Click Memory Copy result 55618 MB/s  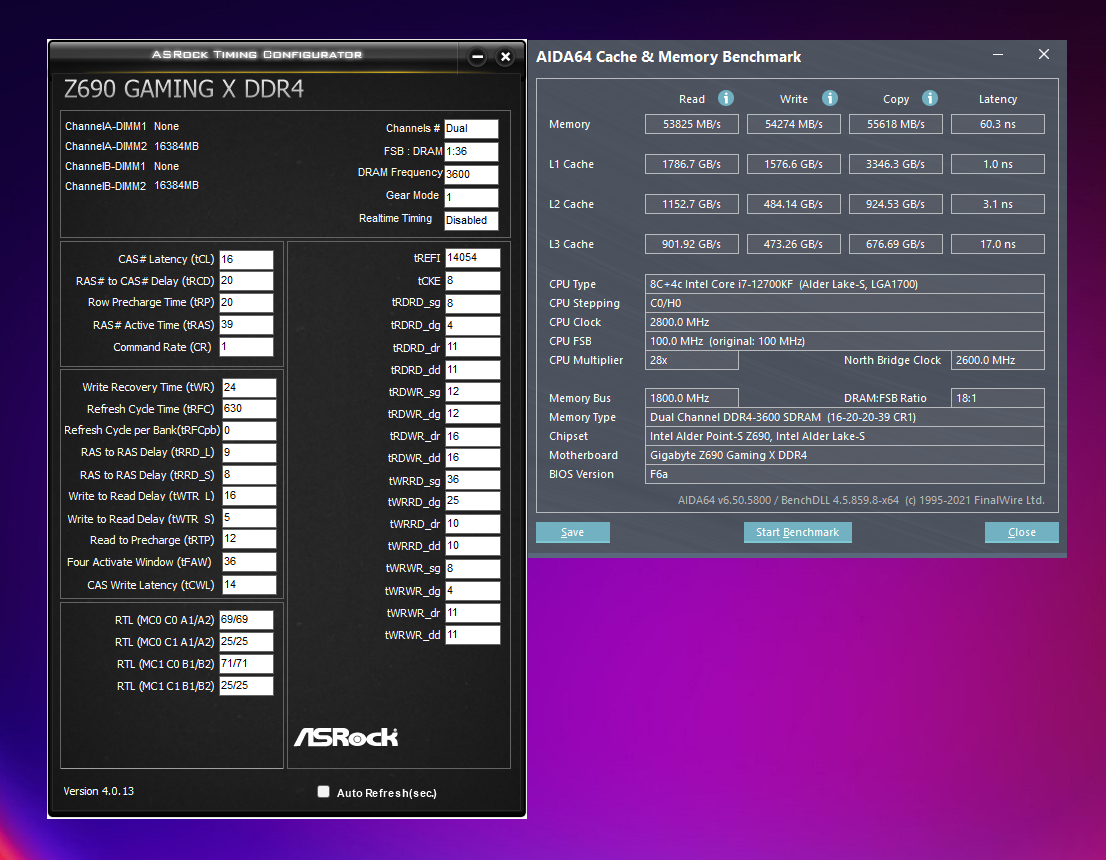pyautogui.click(x=896, y=124)
